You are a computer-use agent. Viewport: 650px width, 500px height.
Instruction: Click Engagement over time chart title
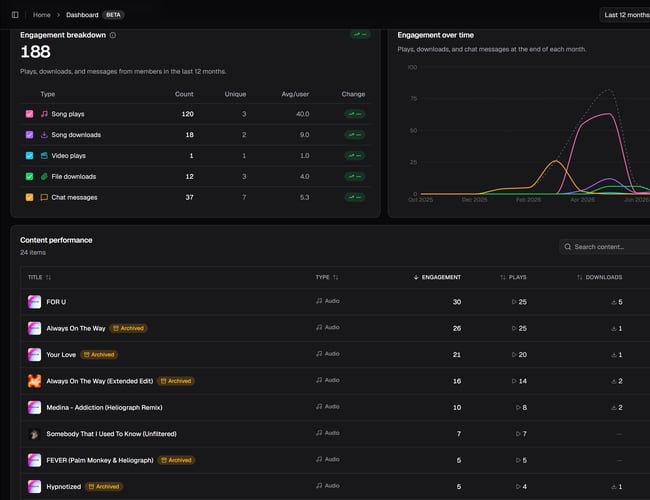(436, 35)
